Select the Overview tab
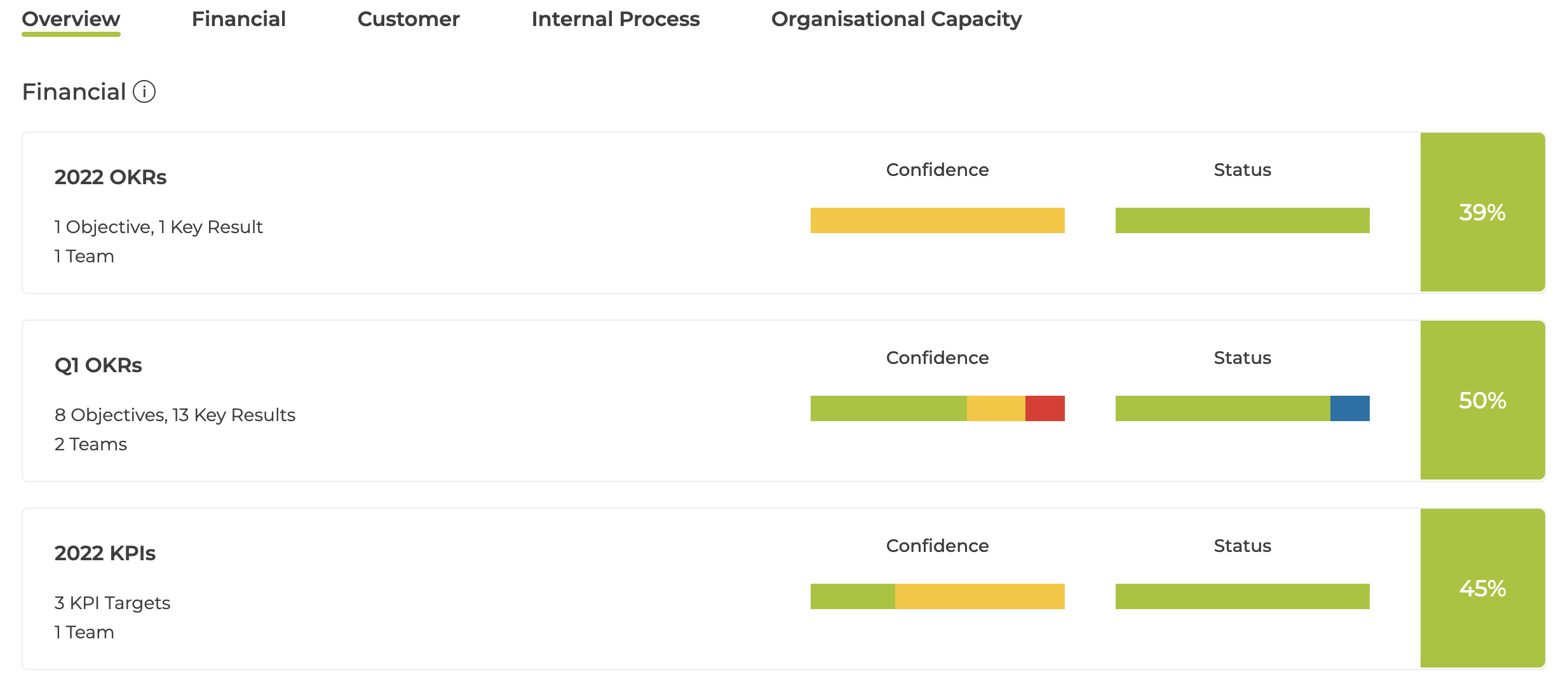 click(71, 19)
